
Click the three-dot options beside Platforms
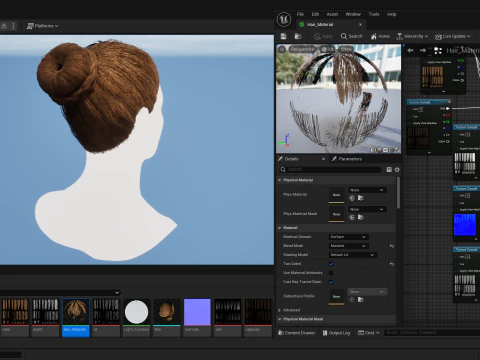tap(13, 26)
